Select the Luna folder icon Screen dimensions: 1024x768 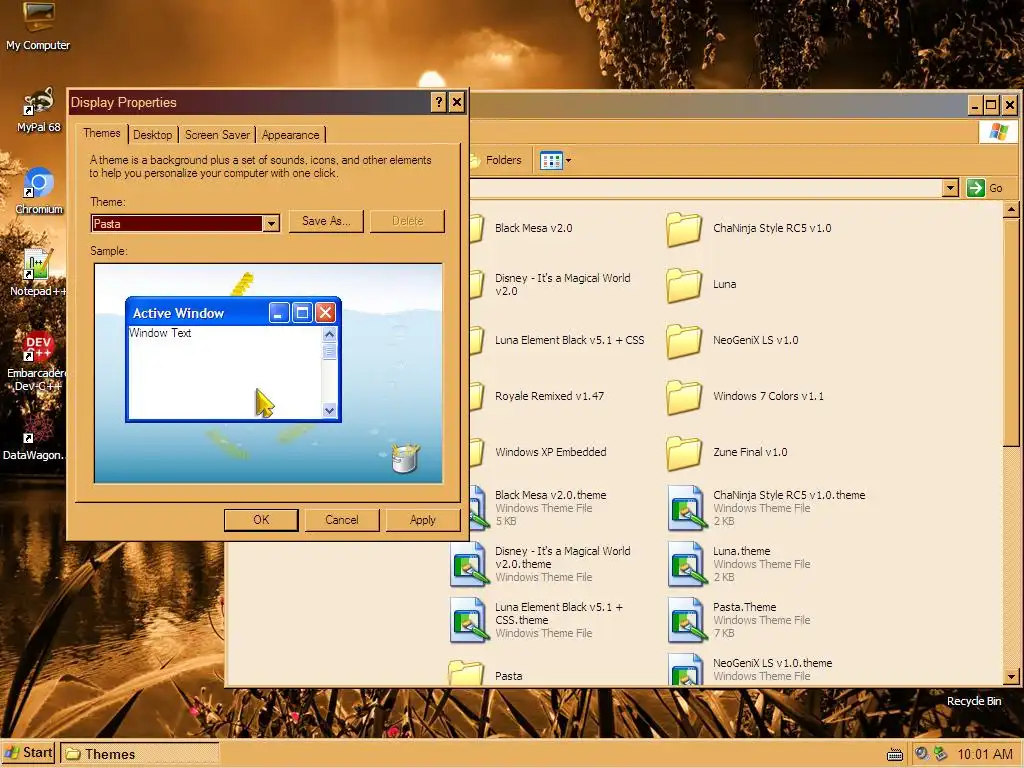point(684,285)
